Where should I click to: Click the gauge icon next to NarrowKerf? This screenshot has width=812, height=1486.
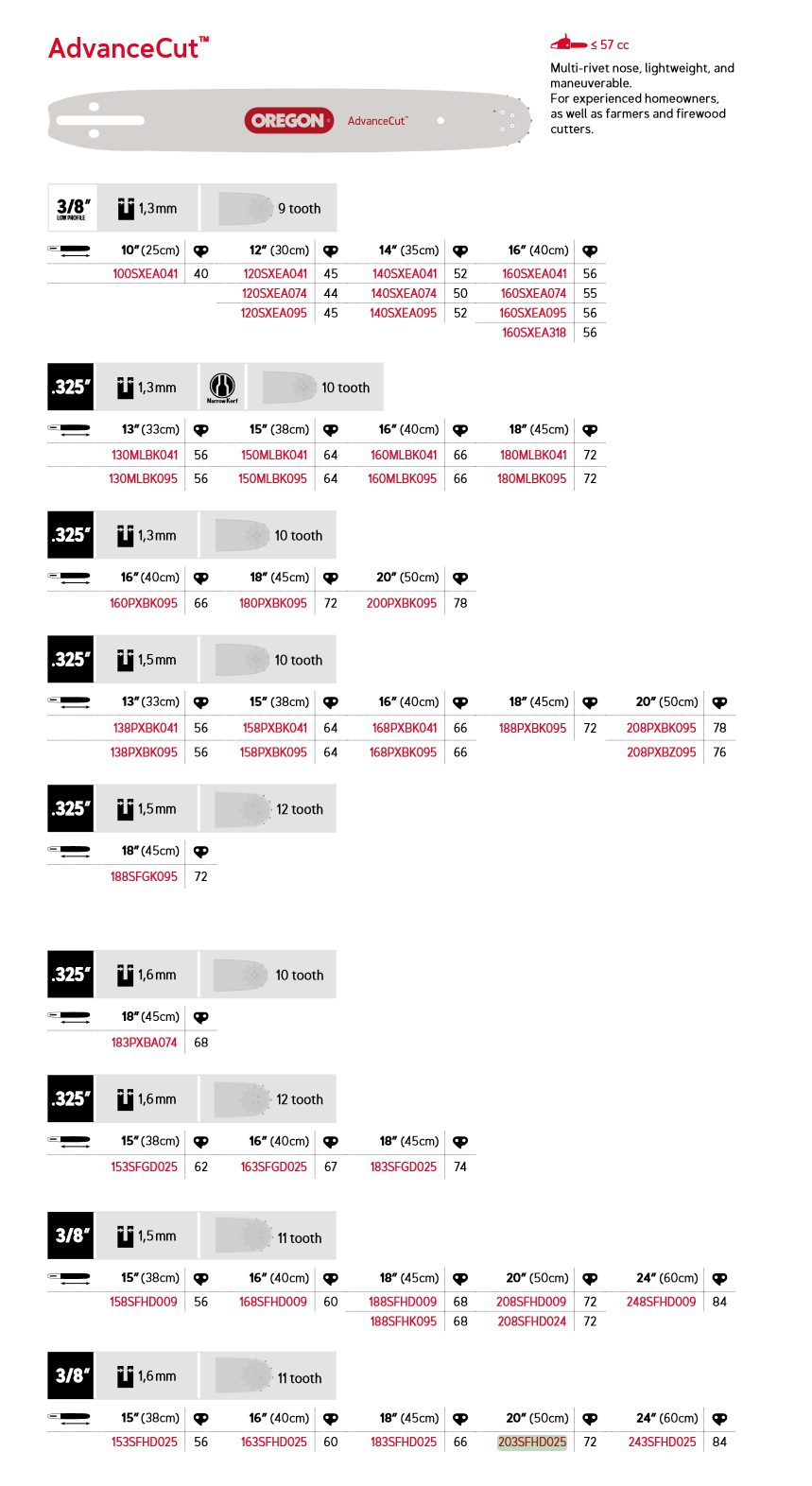[x=126, y=388]
